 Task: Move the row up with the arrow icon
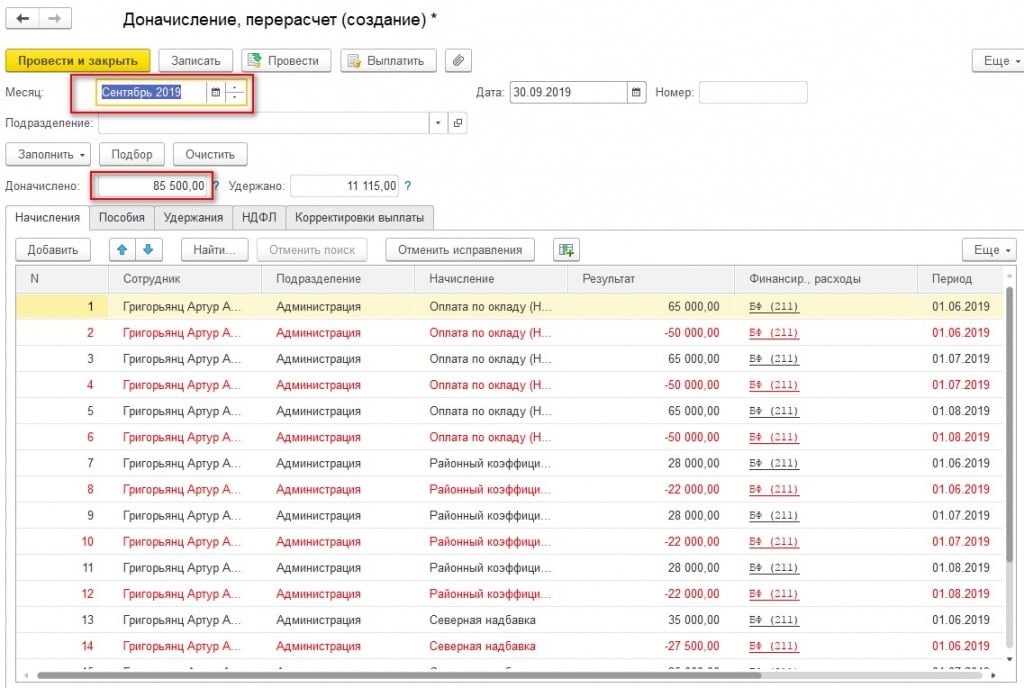[123, 250]
